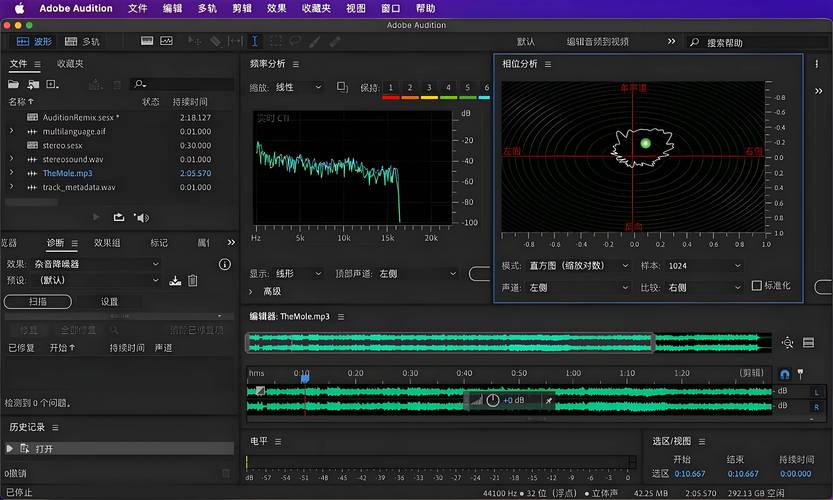Select the Time Selection tool in the toolbar

click(254, 42)
